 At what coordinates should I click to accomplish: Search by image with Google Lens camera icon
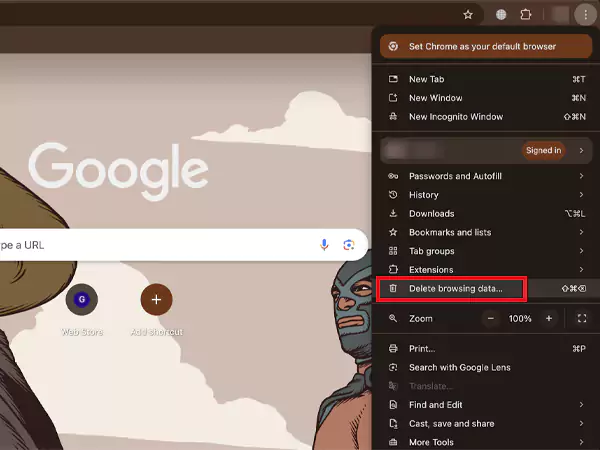349,245
